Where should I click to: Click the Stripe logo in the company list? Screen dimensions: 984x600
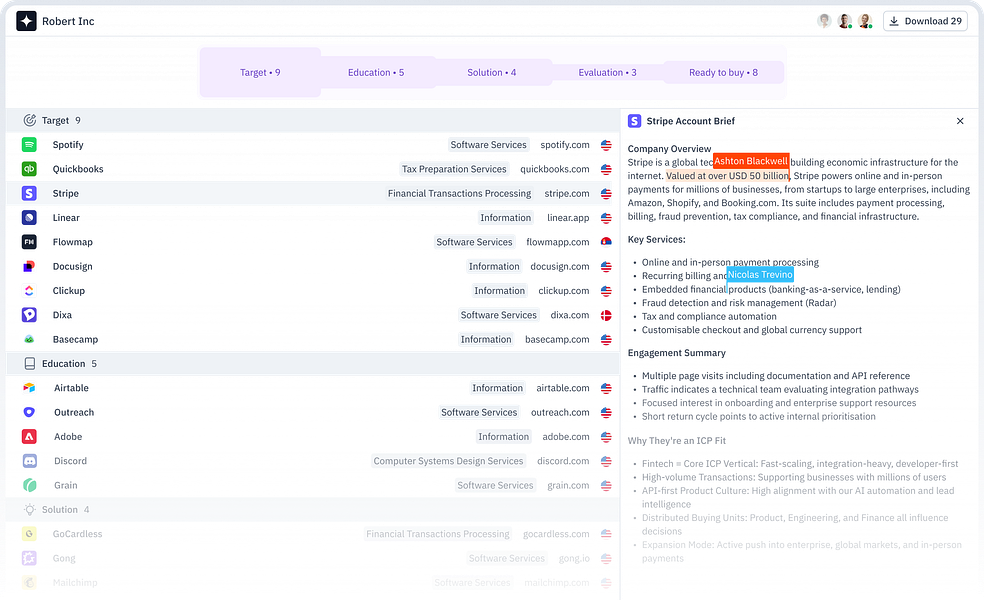[29, 193]
